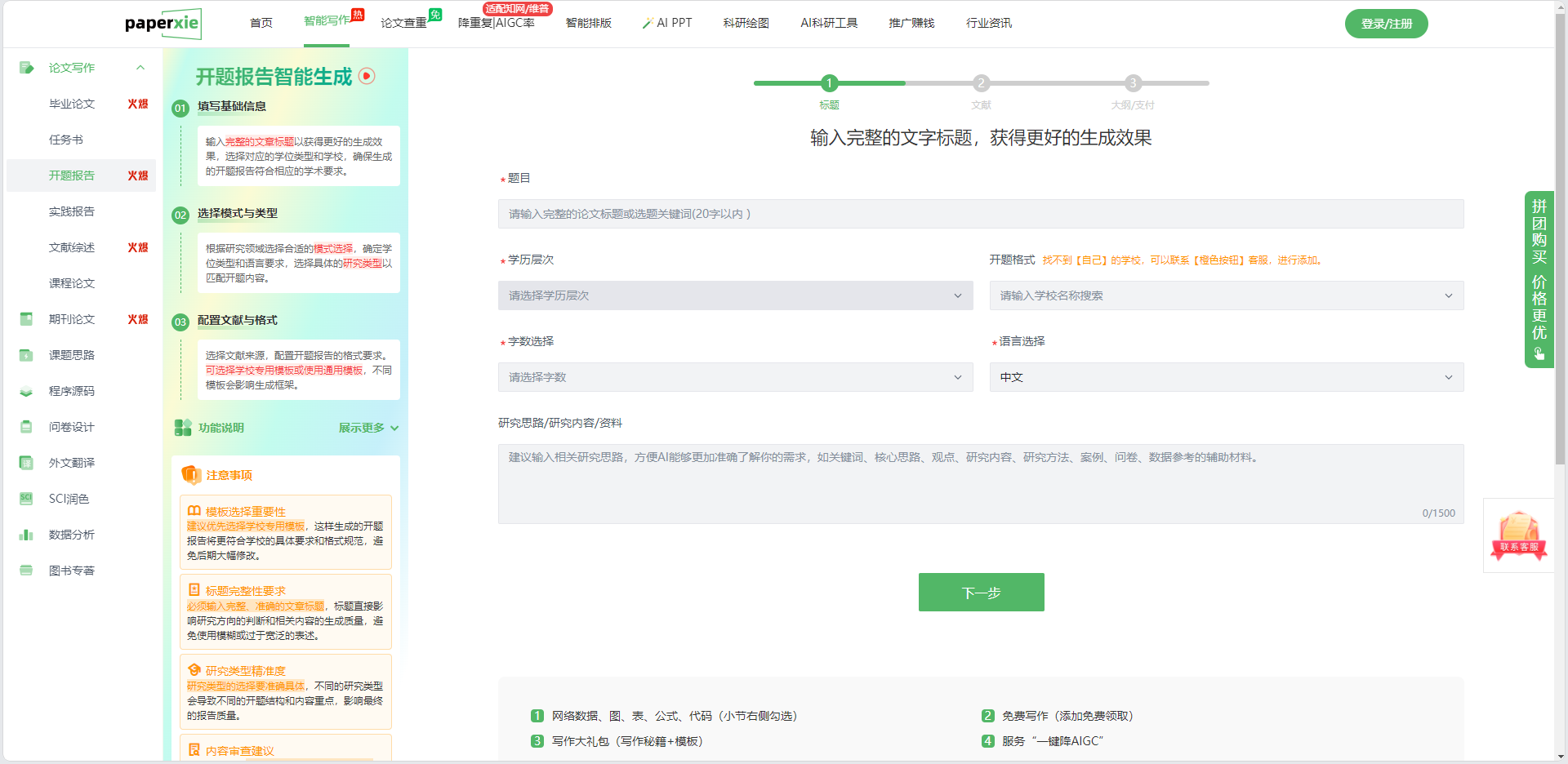Open the 字数选择 dropdown

[x=735, y=377]
